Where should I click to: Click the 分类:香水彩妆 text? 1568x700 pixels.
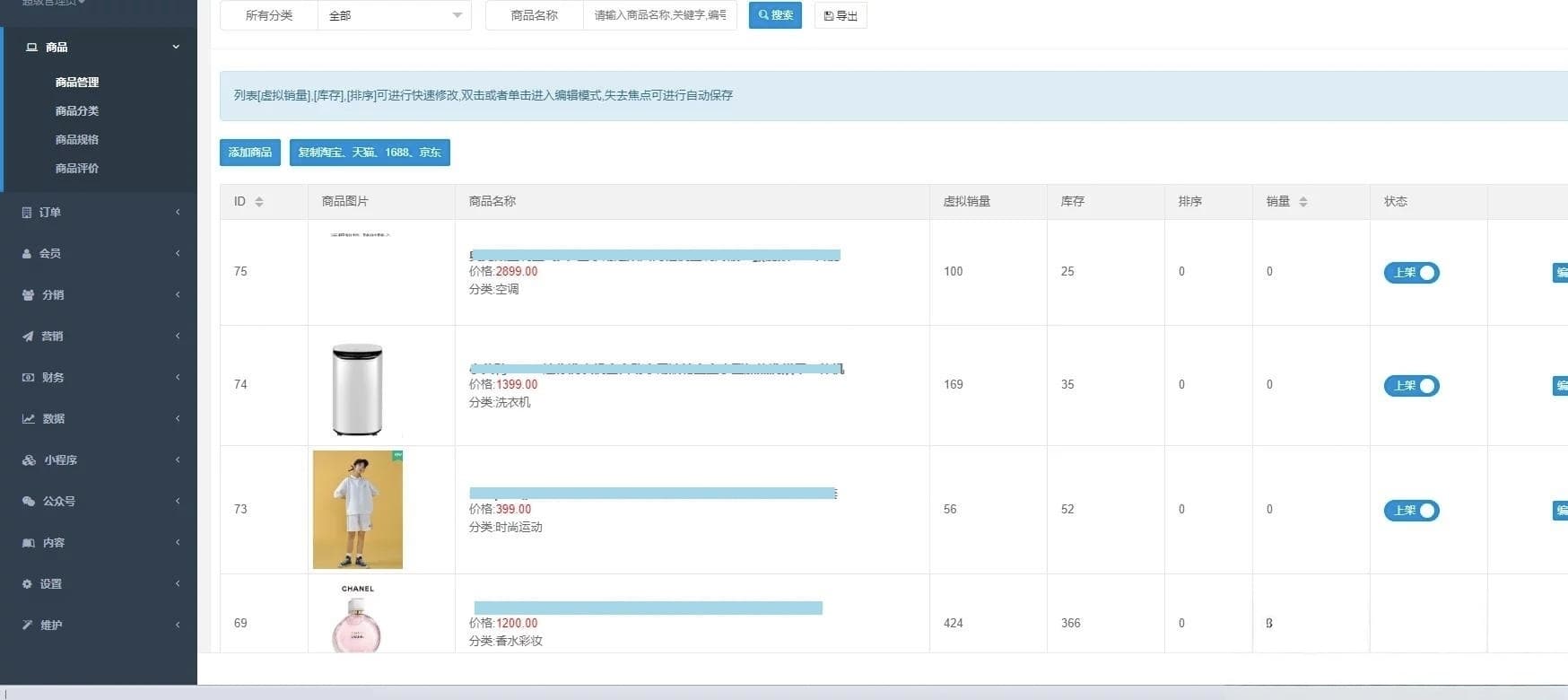coord(506,642)
